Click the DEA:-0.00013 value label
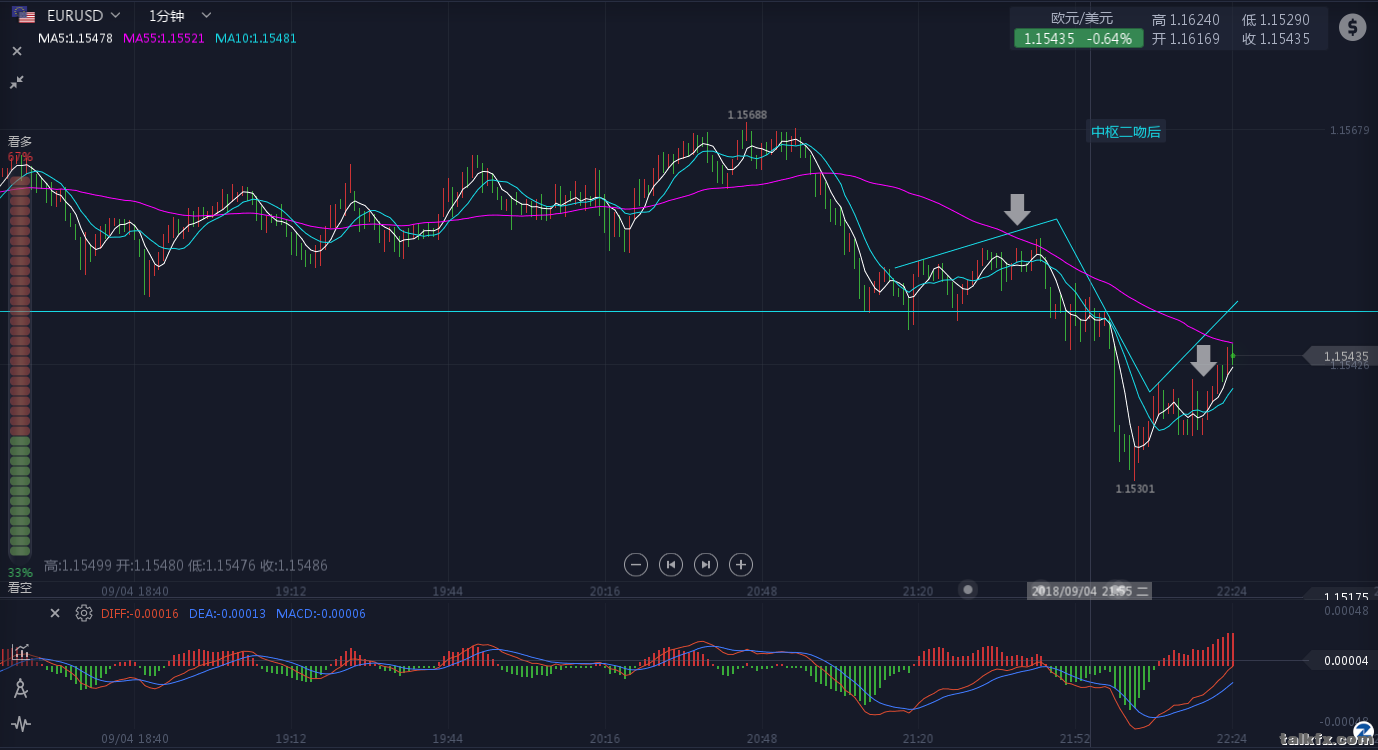This screenshot has width=1378, height=750. tap(227, 613)
